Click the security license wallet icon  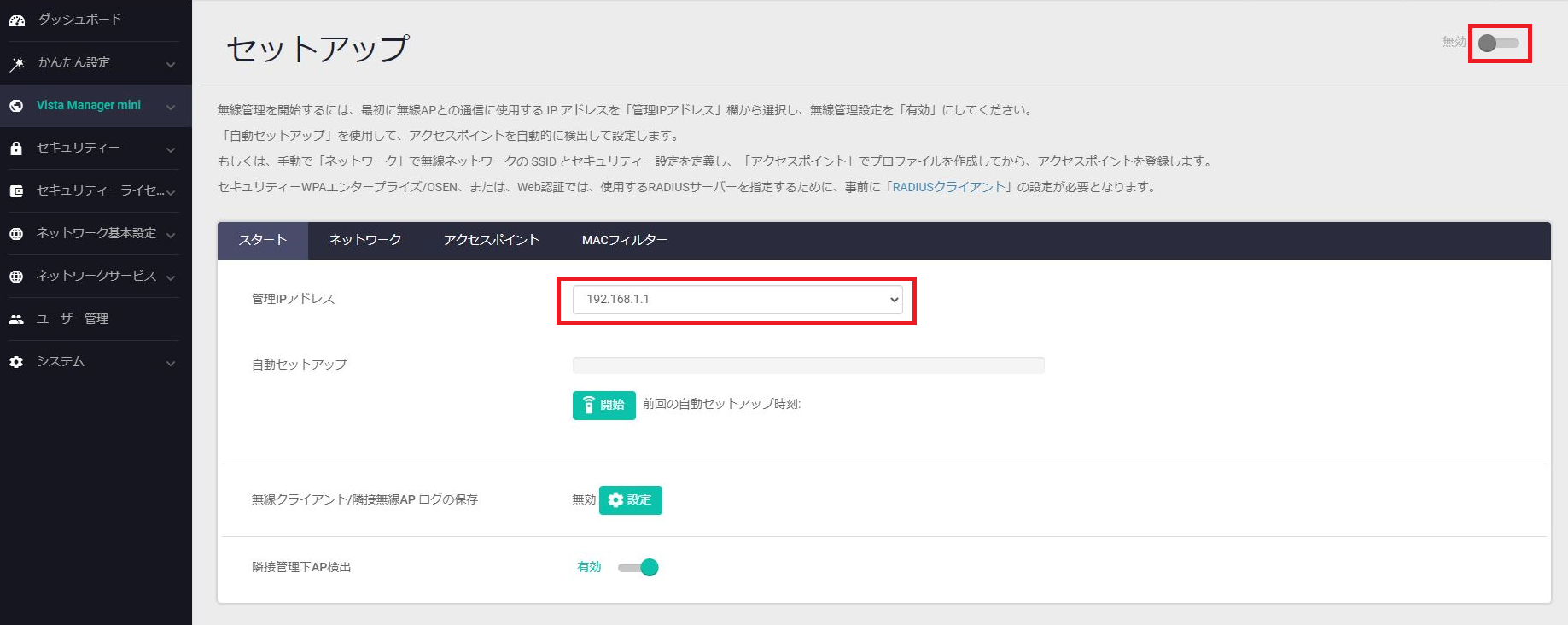(x=16, y=191)
